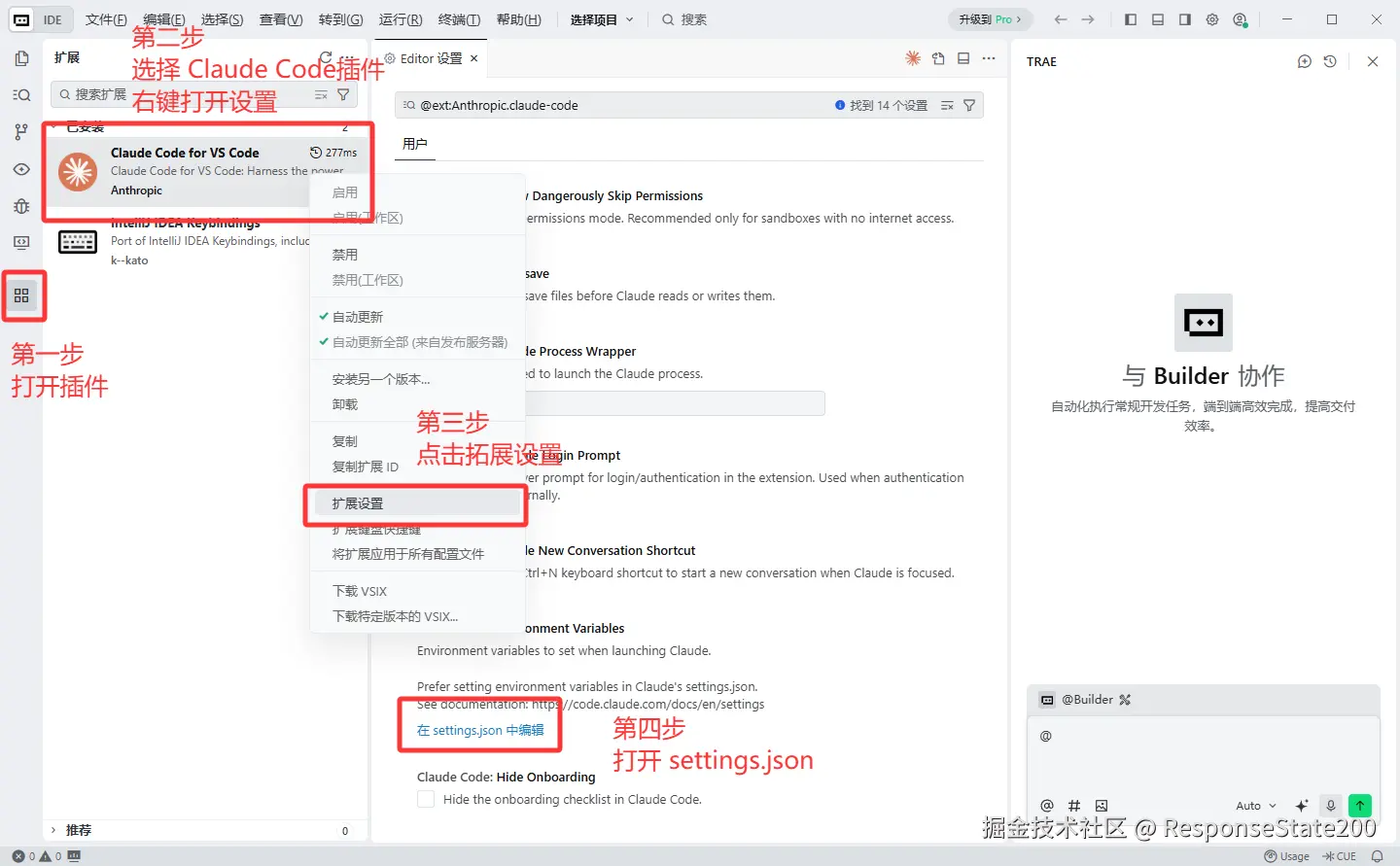Open the Run and Debug bug icon
This screenshot has width=1400, height=866.
pyautogui.click(x=21, y=206)
